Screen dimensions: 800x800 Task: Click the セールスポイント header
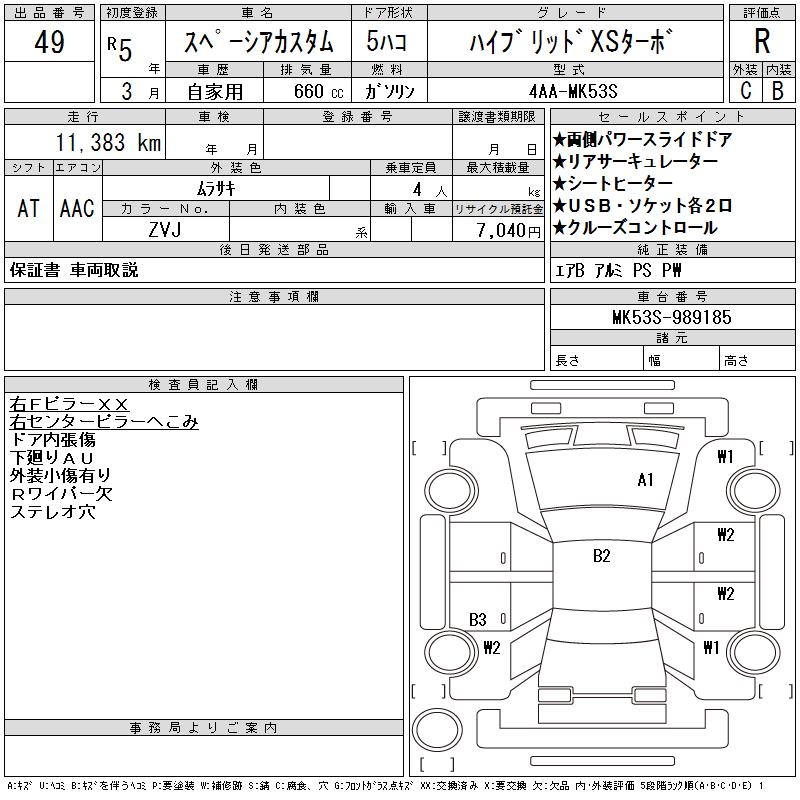tap(672, 117)
